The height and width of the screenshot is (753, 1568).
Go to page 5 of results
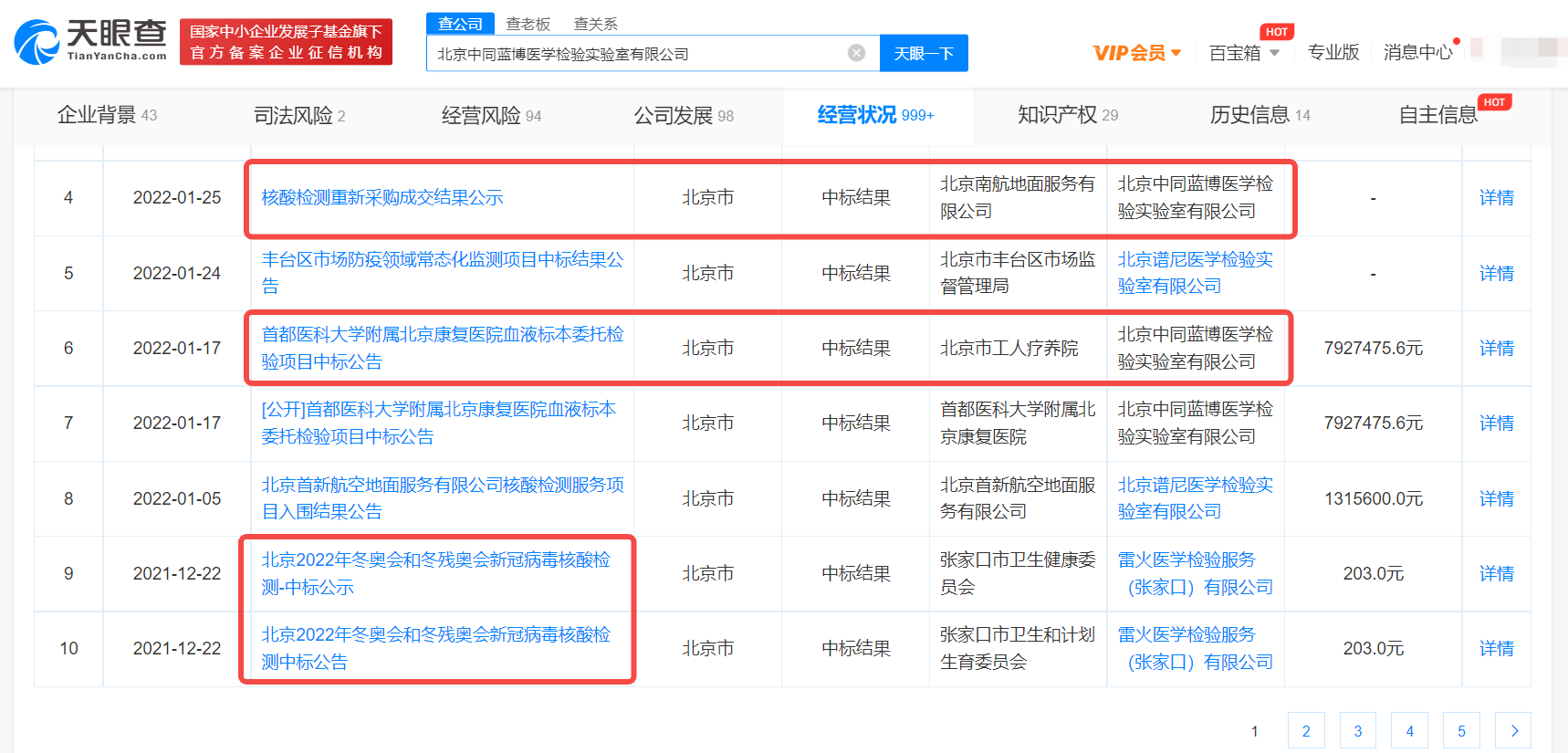1462,731
